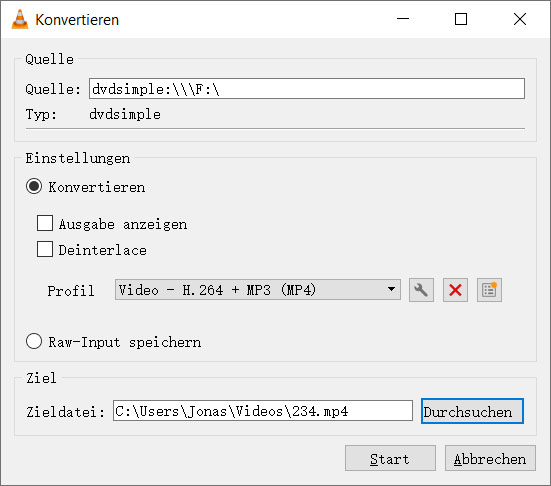Click the 'Profil' label
The width and height of the screenshot is (551, 486).
pyautogui.click(x=71, y=291)
